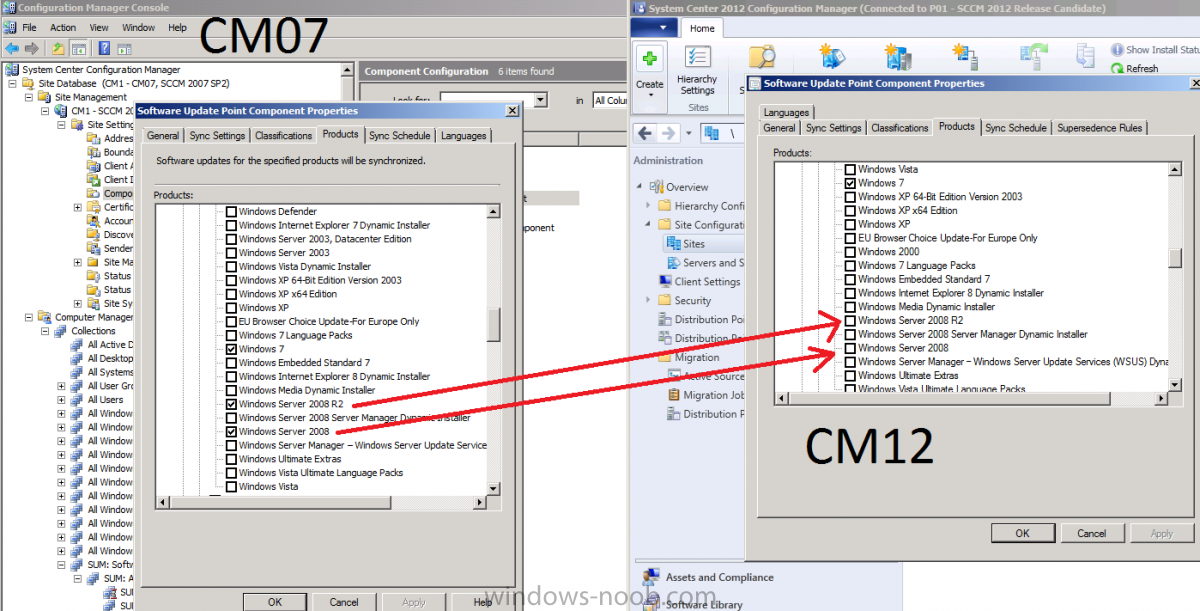Select the Sites node icon in CM12 tree
Viewport: 1200px width, 611px height.
point(673,244)
